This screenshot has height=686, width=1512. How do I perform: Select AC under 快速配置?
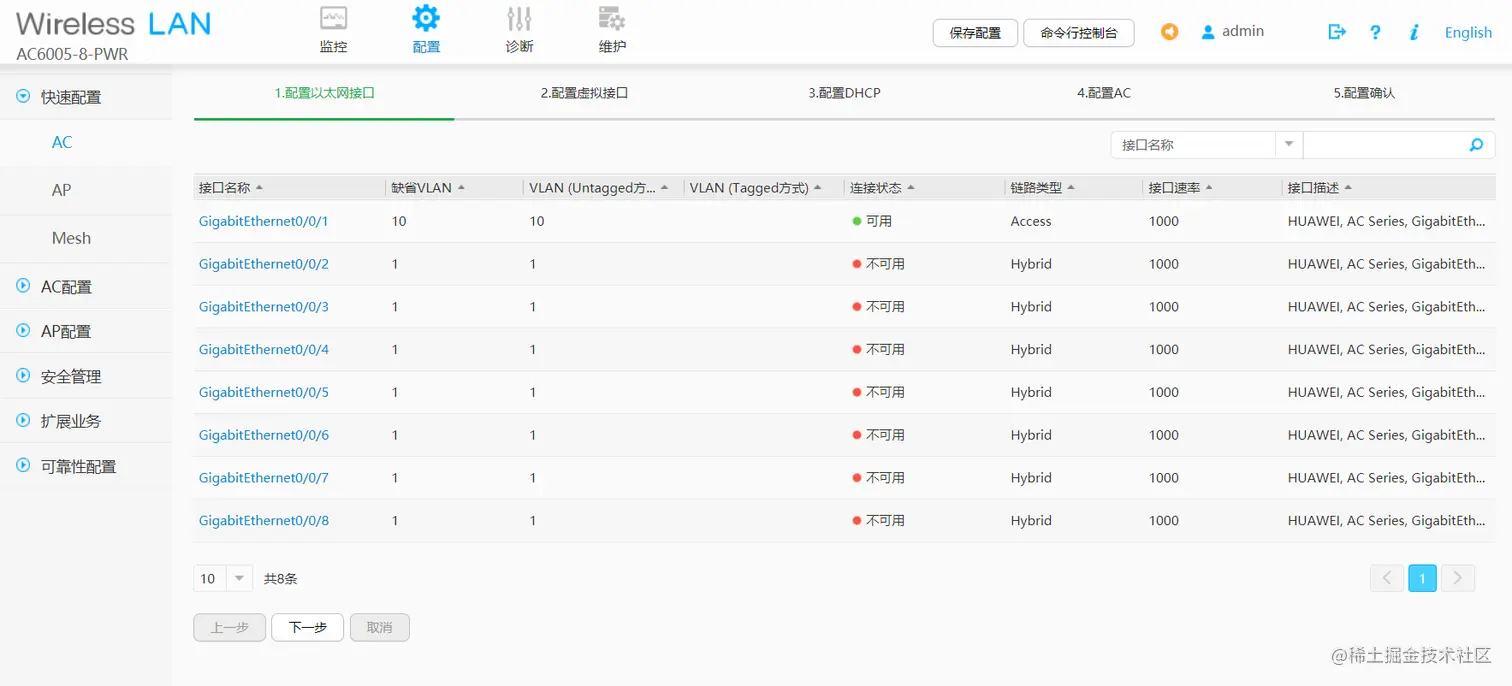(62, 143)
